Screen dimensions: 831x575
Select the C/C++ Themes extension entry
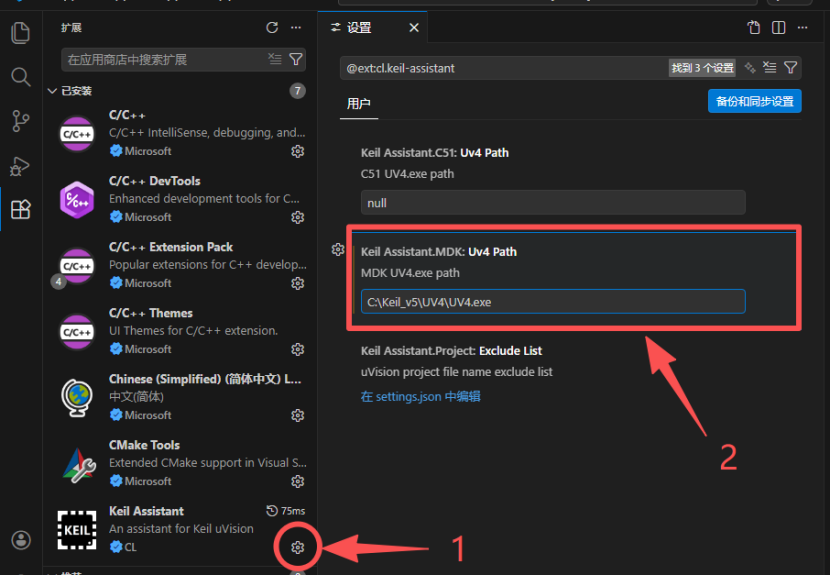pyautogui.click(x=180, y=331)
